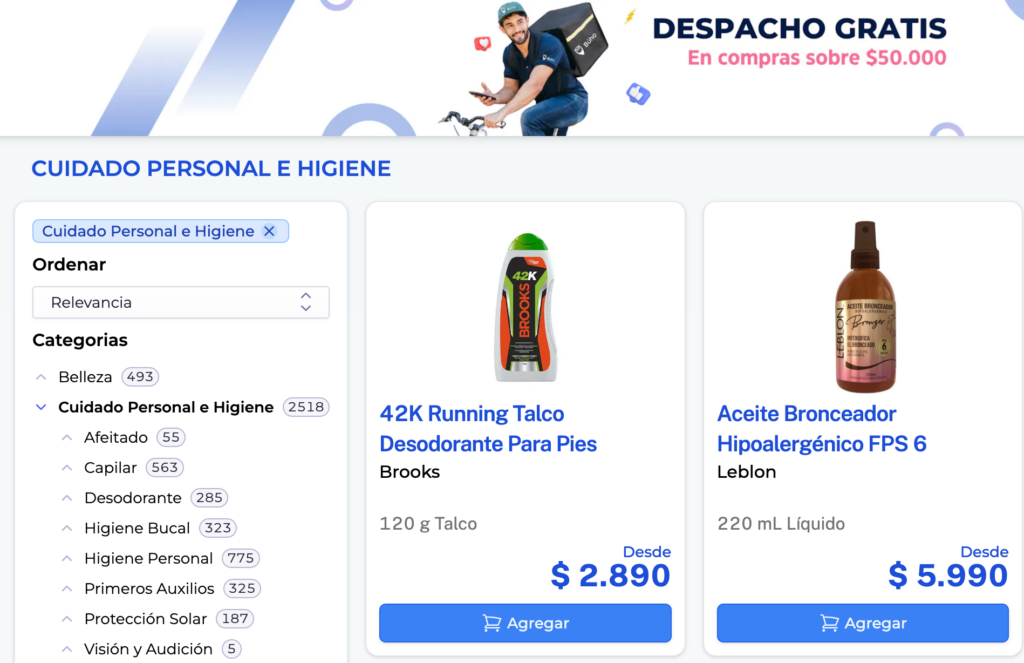Image resolution: width=1024 pixels, height=663 pixels.
Task: Open 42K Running Talco Desodorante product link
Action: (488, 429)
